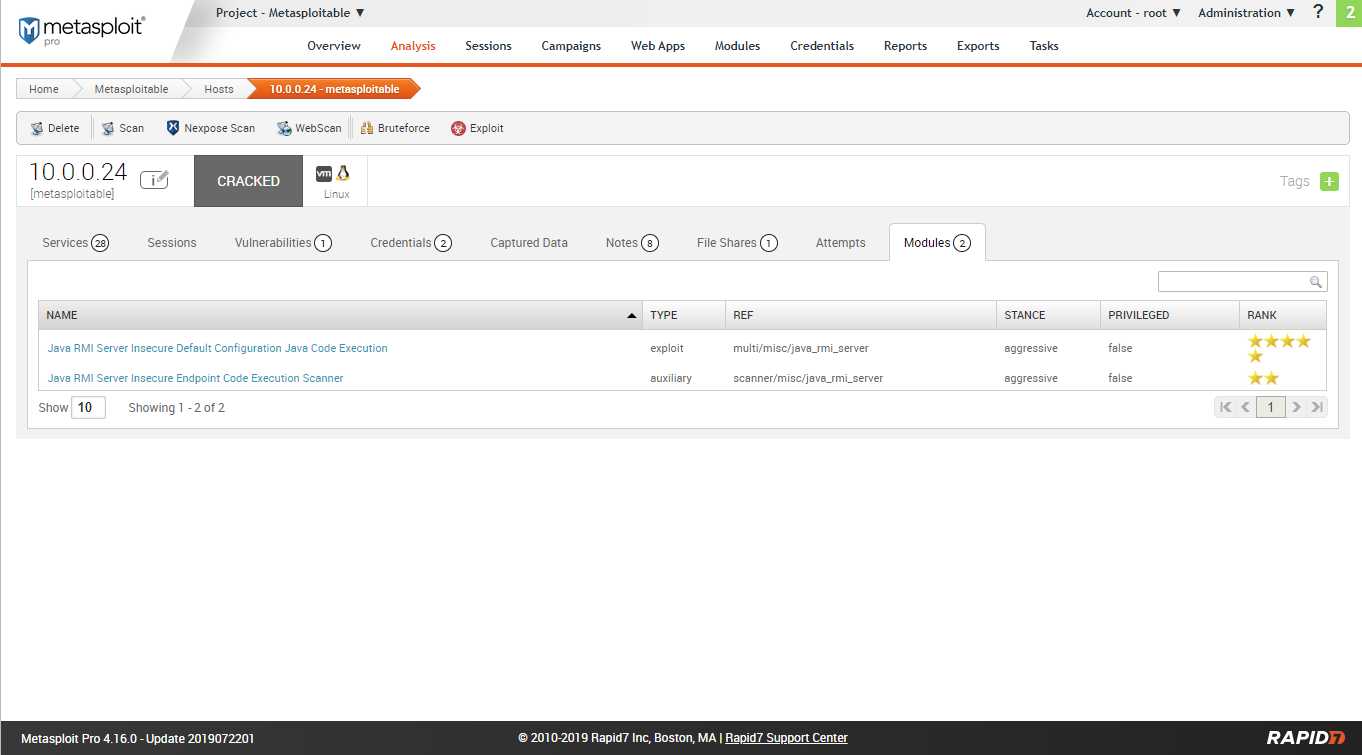Open the Campaigns menu

click(x=571, y=46)
